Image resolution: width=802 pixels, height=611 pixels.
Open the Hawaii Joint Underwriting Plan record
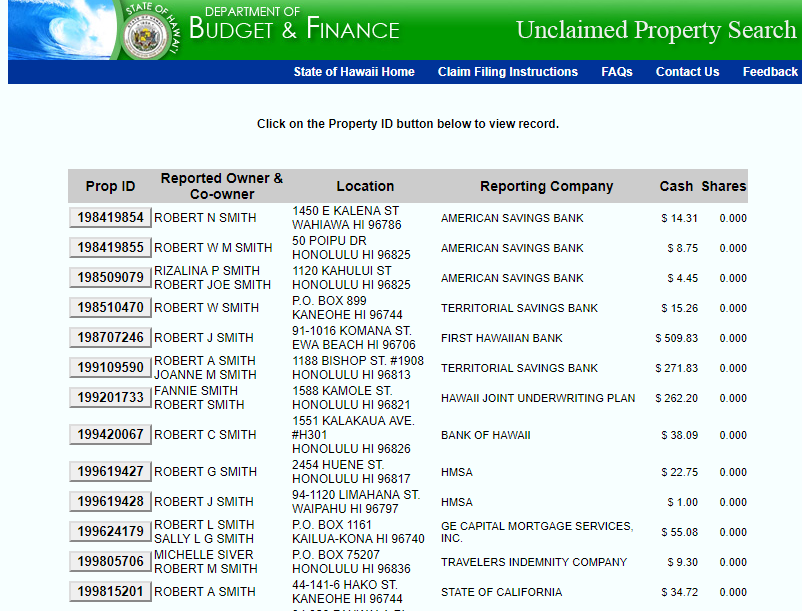110,397
